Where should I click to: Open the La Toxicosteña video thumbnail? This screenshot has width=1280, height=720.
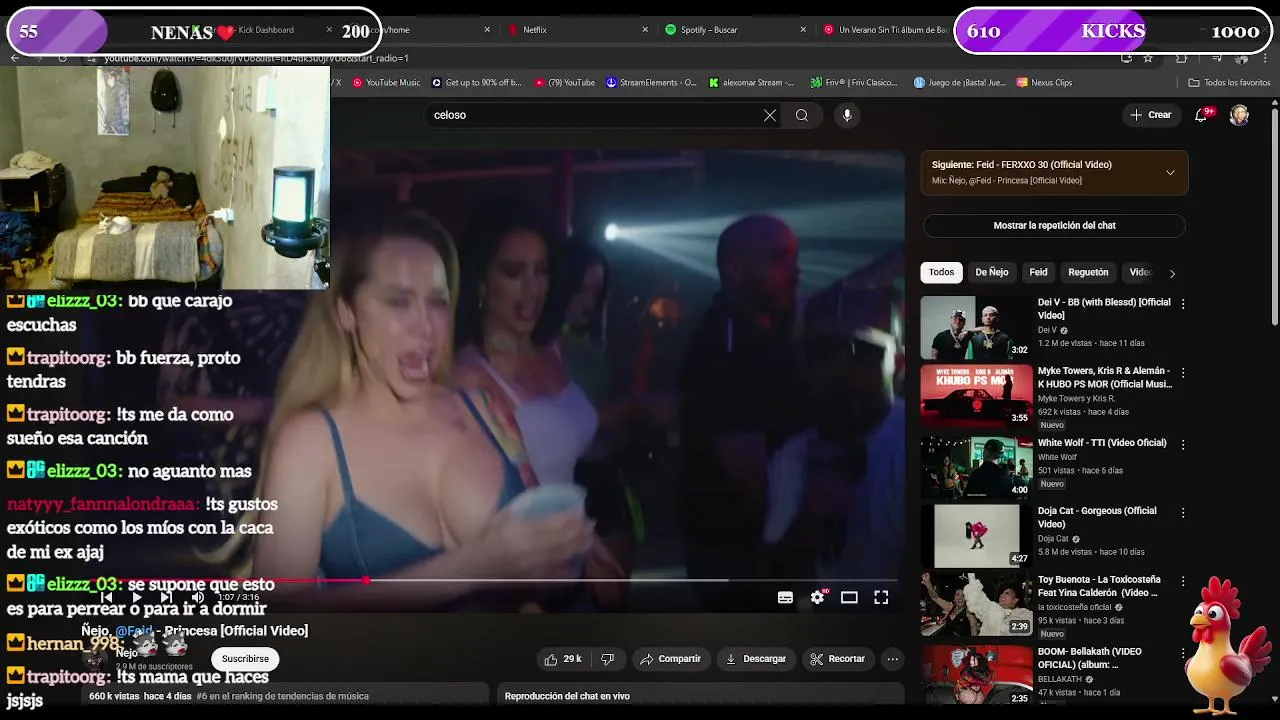point(976,605)
